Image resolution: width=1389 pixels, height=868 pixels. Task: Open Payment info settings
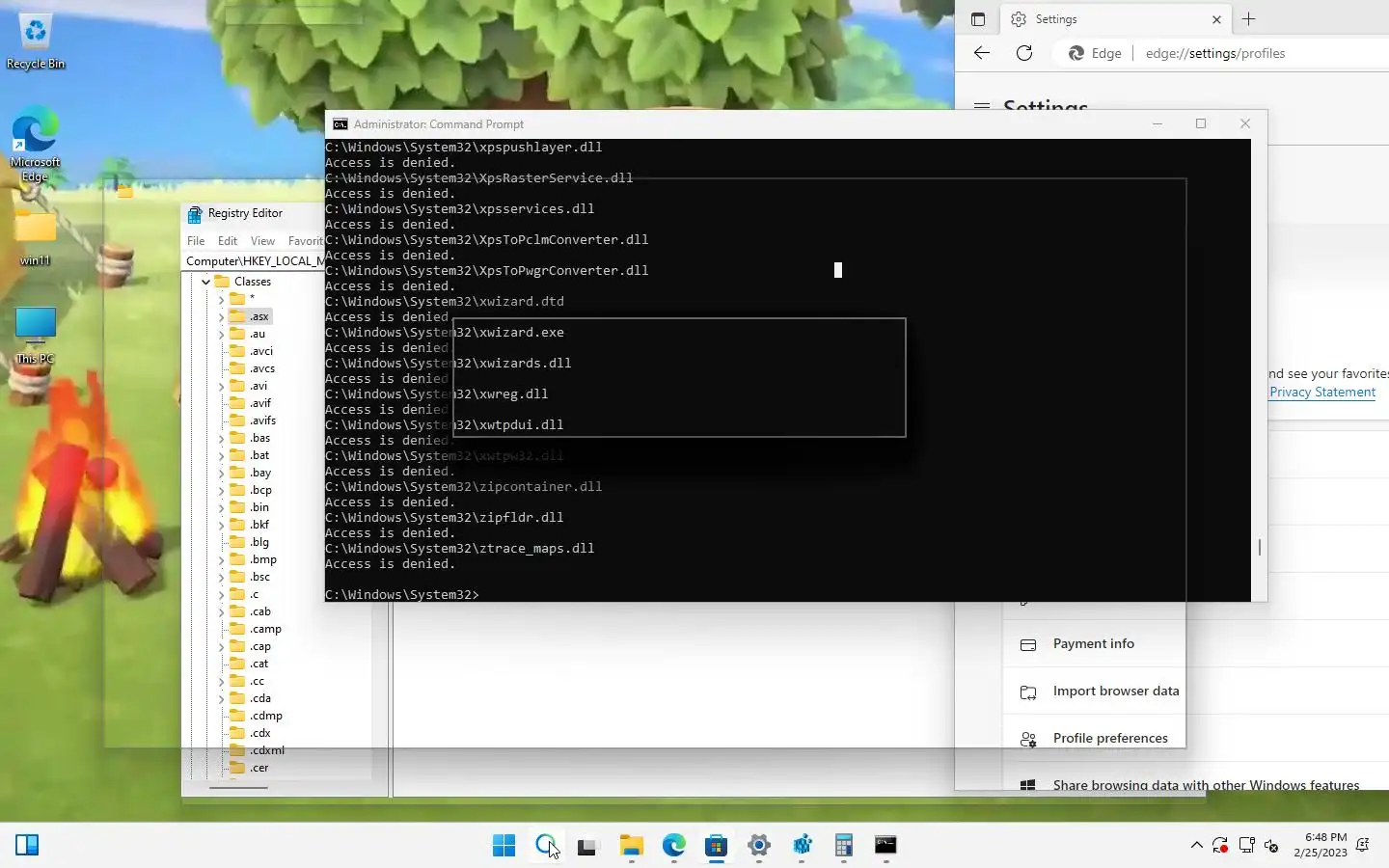[1094, 643]
